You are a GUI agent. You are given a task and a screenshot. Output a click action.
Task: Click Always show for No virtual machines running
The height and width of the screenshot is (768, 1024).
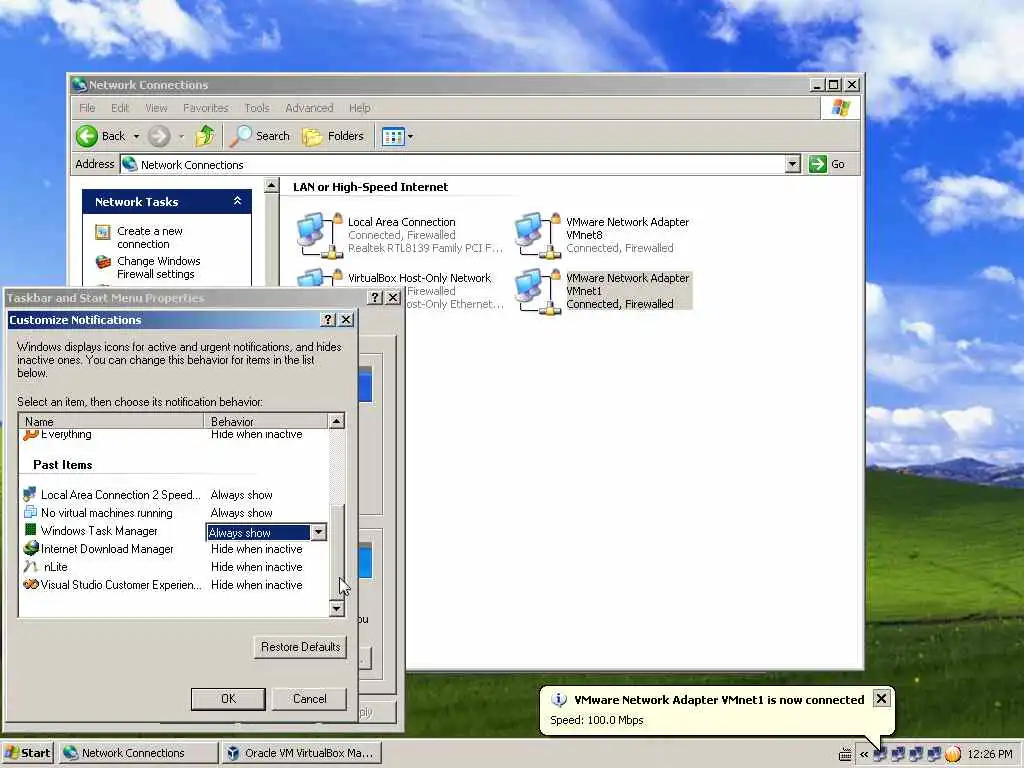tap(242, 513)
